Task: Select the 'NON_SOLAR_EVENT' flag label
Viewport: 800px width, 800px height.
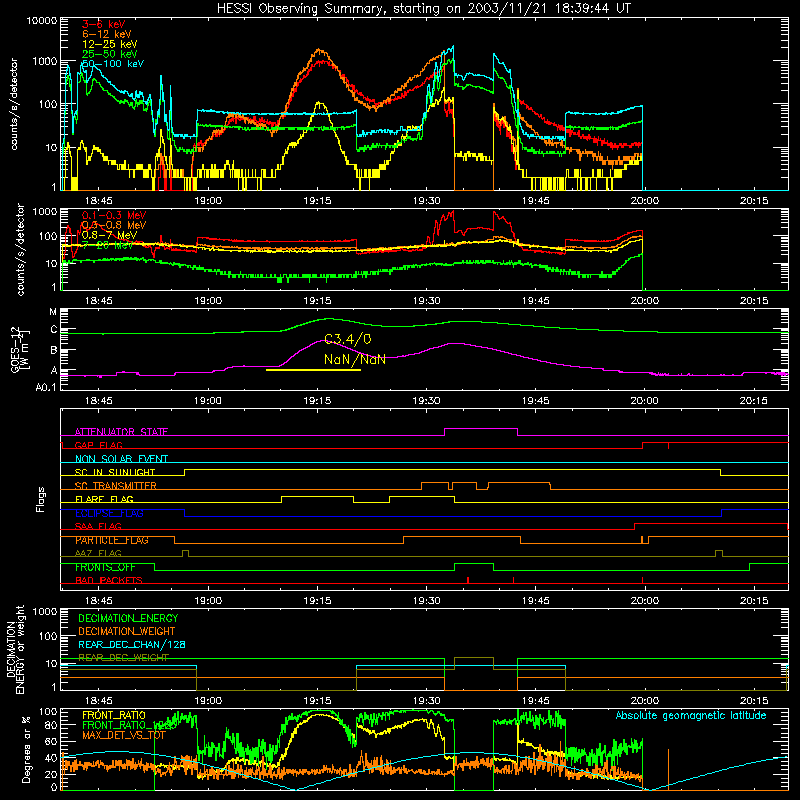Action: 121,459
